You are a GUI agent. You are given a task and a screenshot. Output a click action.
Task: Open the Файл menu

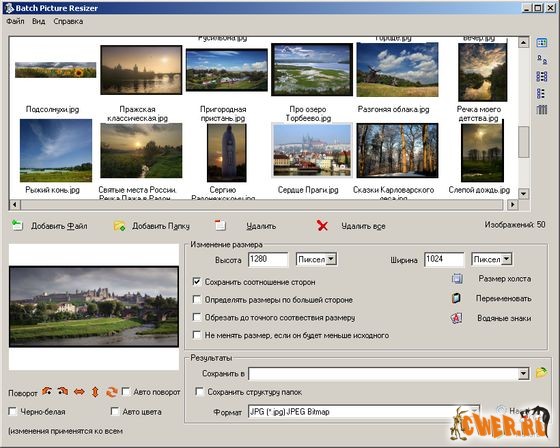coord(15,21)
